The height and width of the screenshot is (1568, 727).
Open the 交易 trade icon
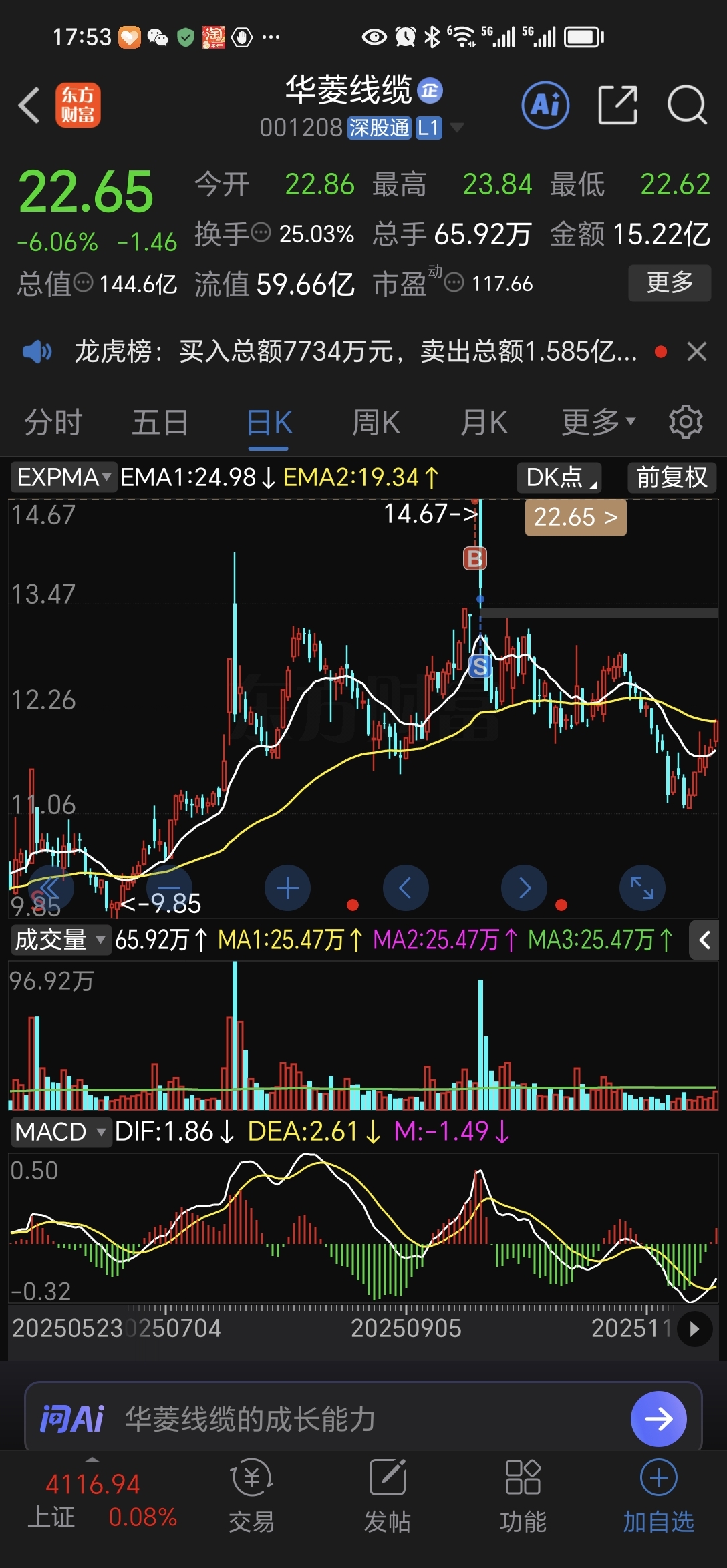tap(251, 1496)
